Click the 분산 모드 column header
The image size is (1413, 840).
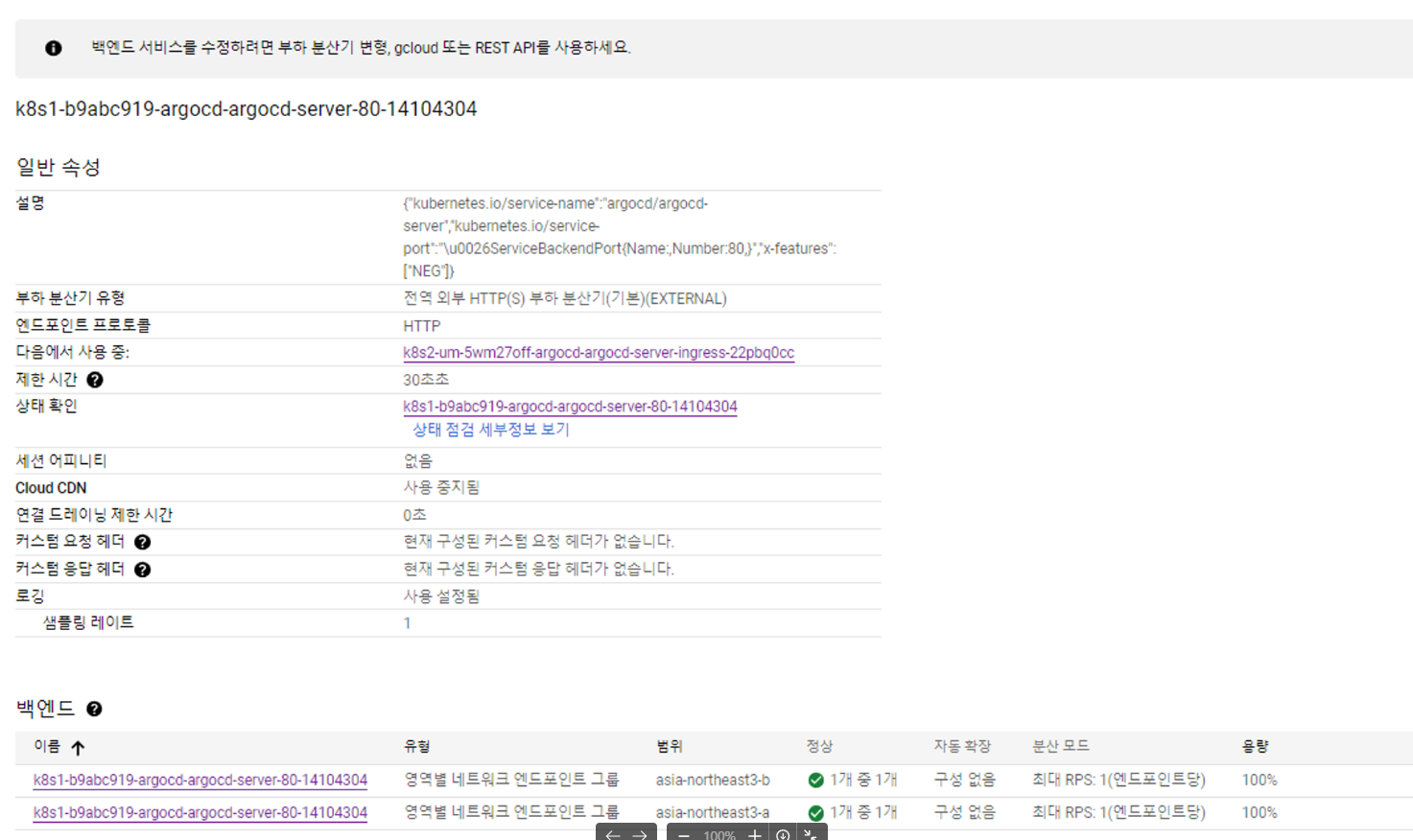click(1061, 746)
